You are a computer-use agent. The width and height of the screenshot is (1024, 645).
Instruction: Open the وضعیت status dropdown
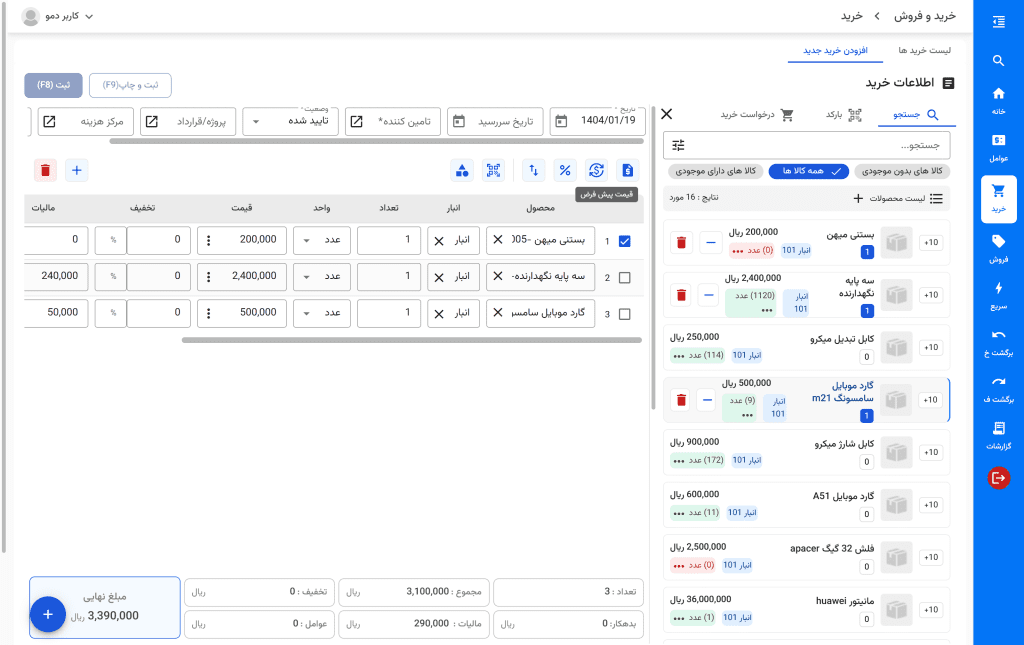(290, 121)
